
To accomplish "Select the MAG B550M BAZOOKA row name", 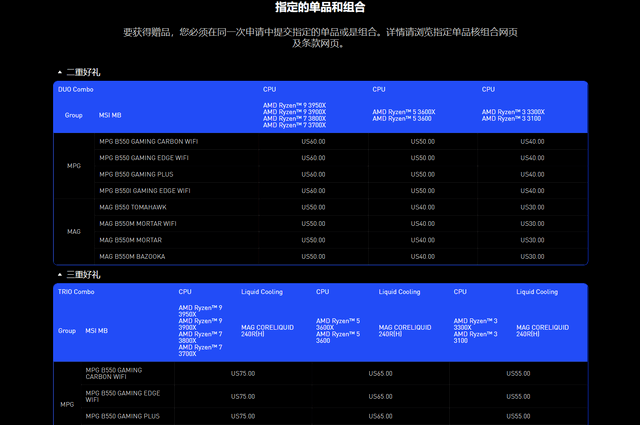I will tap(132, 257).
